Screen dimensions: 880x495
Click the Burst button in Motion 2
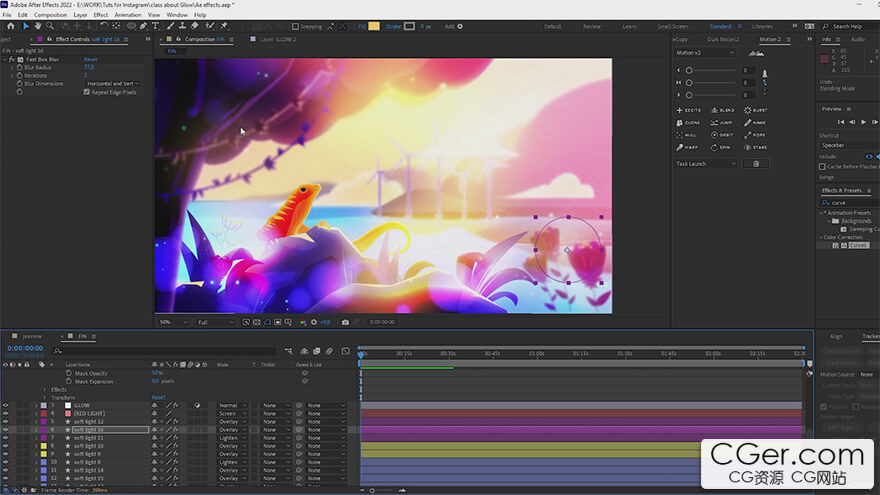[755, 110]
